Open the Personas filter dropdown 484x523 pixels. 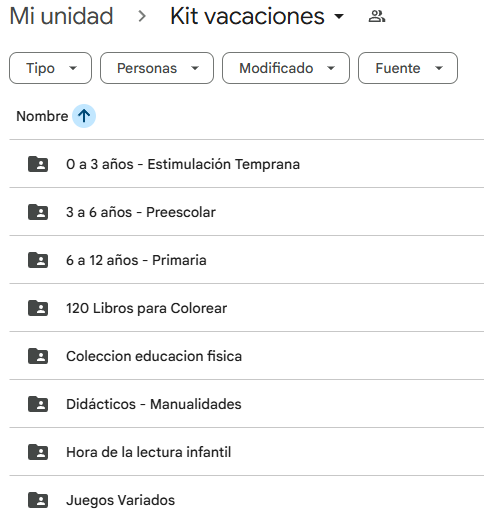point(157,68)
